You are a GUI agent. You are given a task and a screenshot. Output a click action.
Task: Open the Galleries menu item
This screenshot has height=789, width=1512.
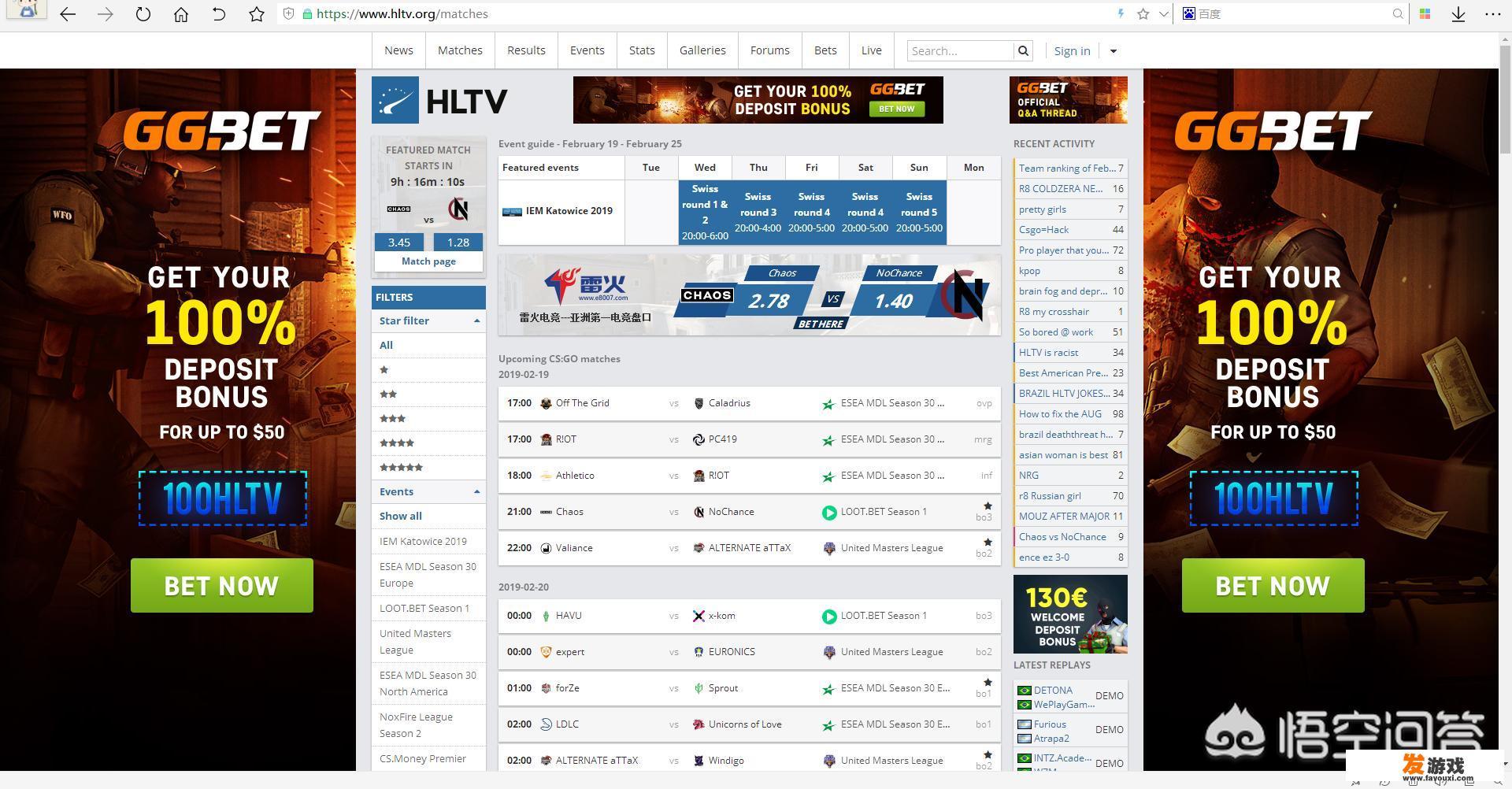coord(702,50)
